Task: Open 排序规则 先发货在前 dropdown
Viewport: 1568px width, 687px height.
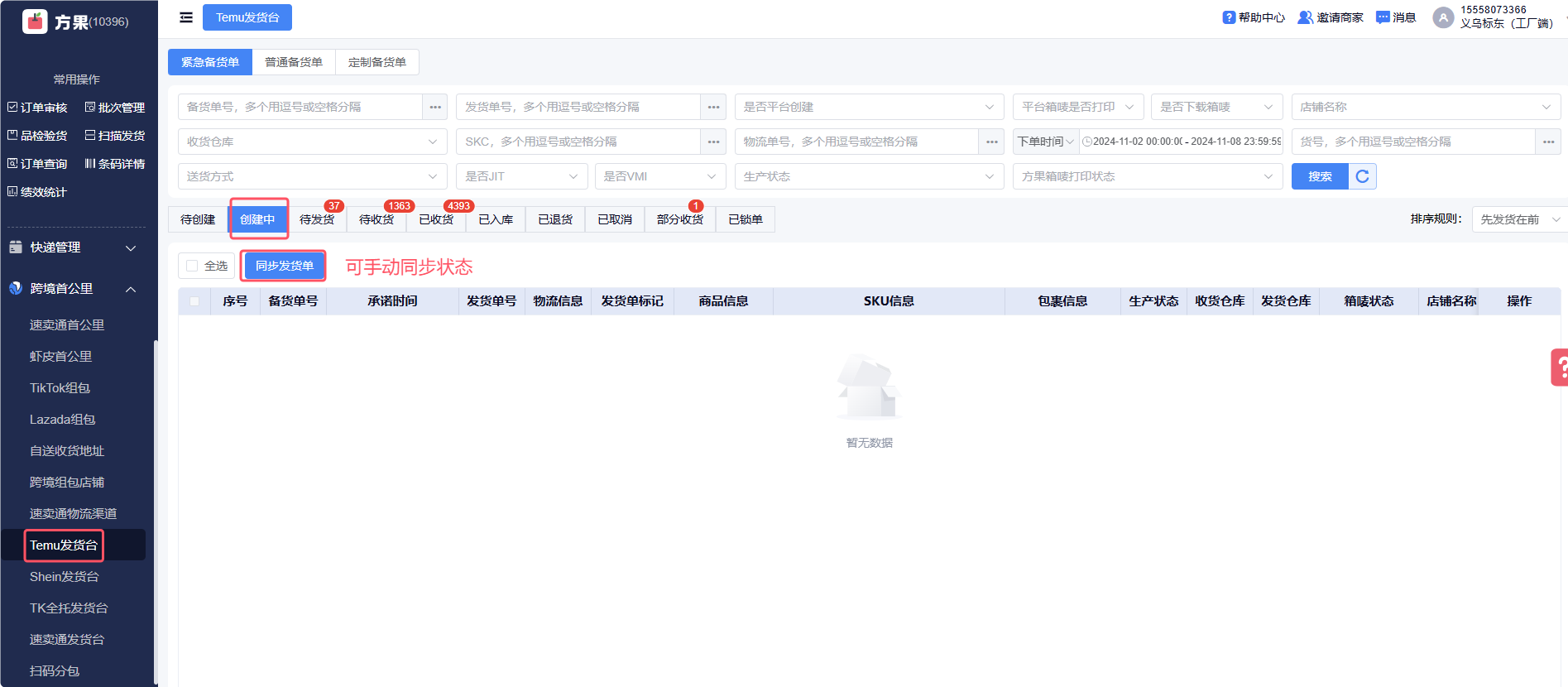Action: click(x=1520, y=219)
